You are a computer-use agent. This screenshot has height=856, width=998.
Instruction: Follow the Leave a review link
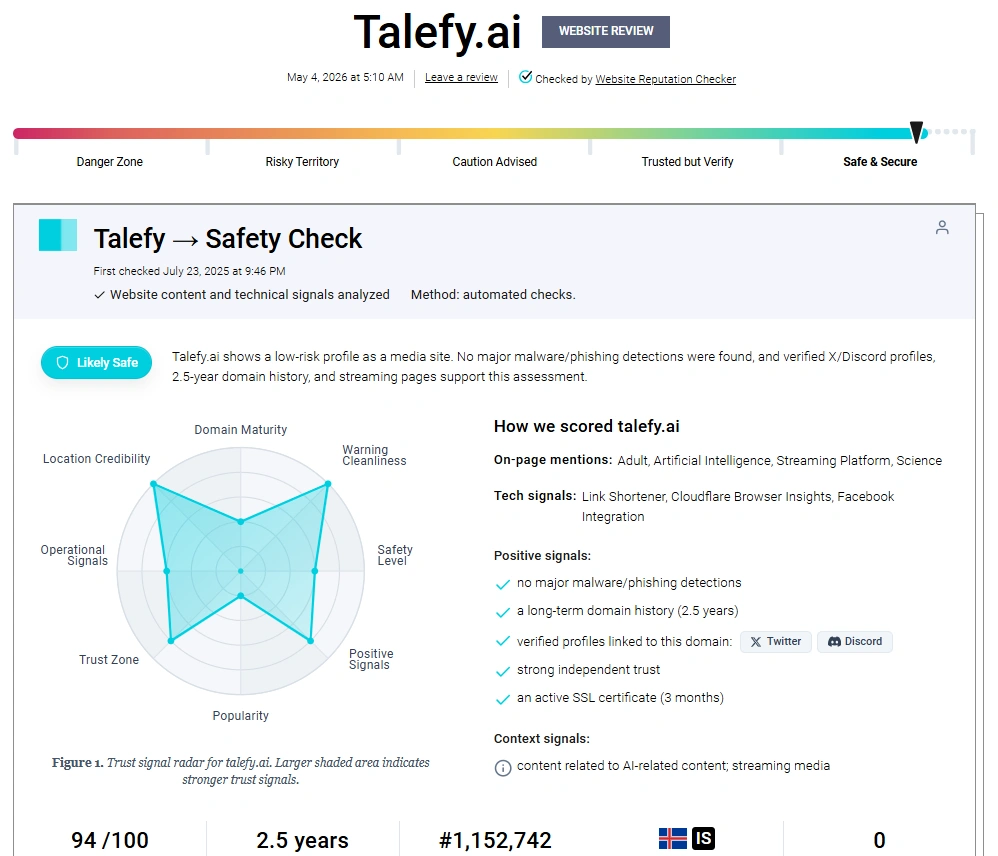click(x=461, y=77)
